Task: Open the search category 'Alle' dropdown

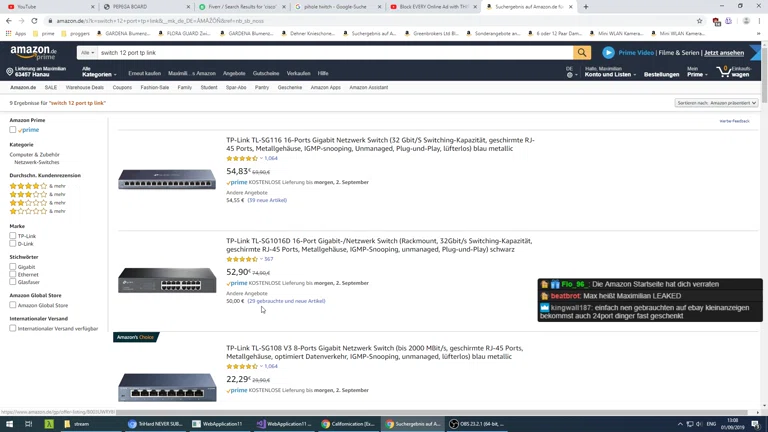Action: pos(88,53)
